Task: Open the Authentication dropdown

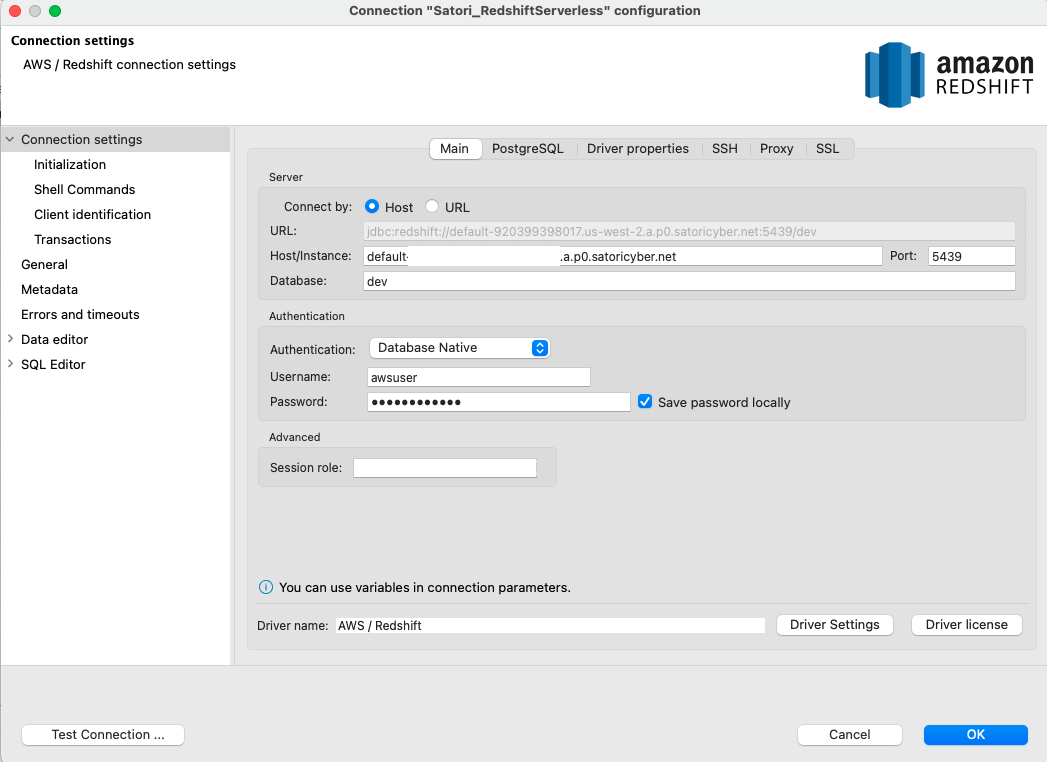Action: [x=459, y=348]
